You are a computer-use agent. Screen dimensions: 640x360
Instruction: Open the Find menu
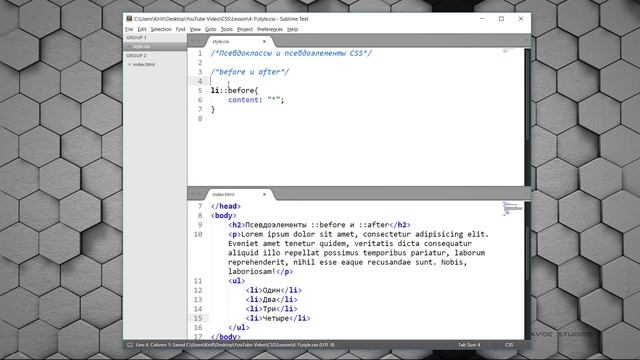pyautogui.click(x=180, y=29)
